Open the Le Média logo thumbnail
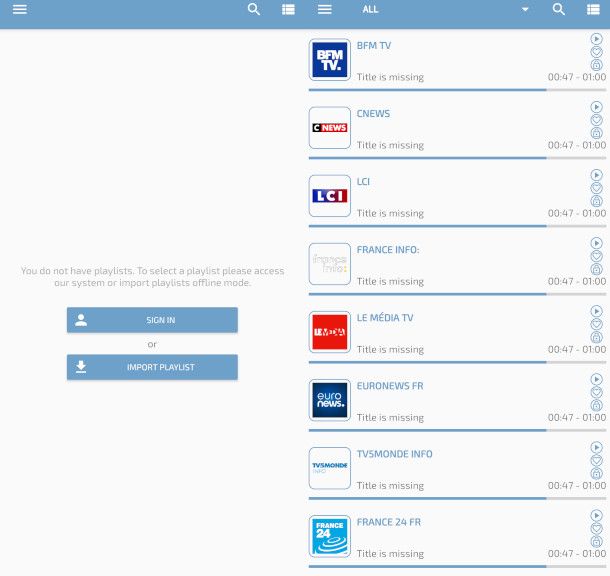 click(330, 332)
